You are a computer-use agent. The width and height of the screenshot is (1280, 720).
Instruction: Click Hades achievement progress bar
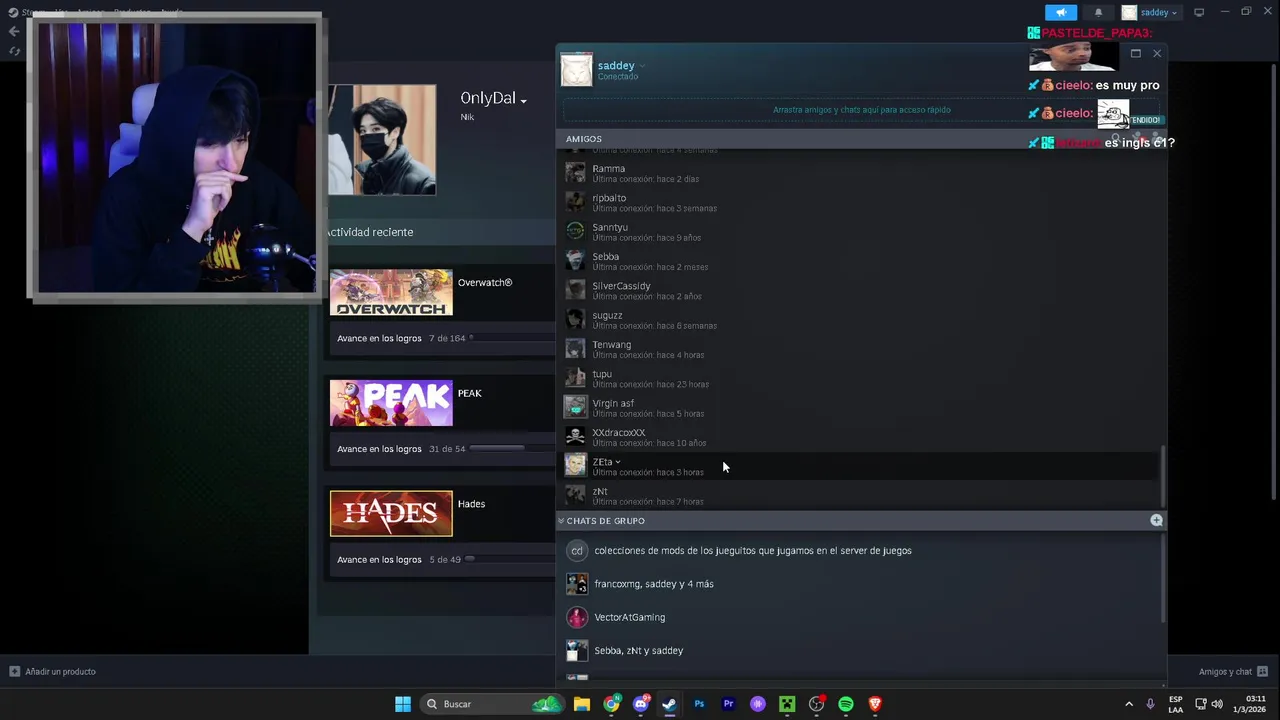coord(510,559)
